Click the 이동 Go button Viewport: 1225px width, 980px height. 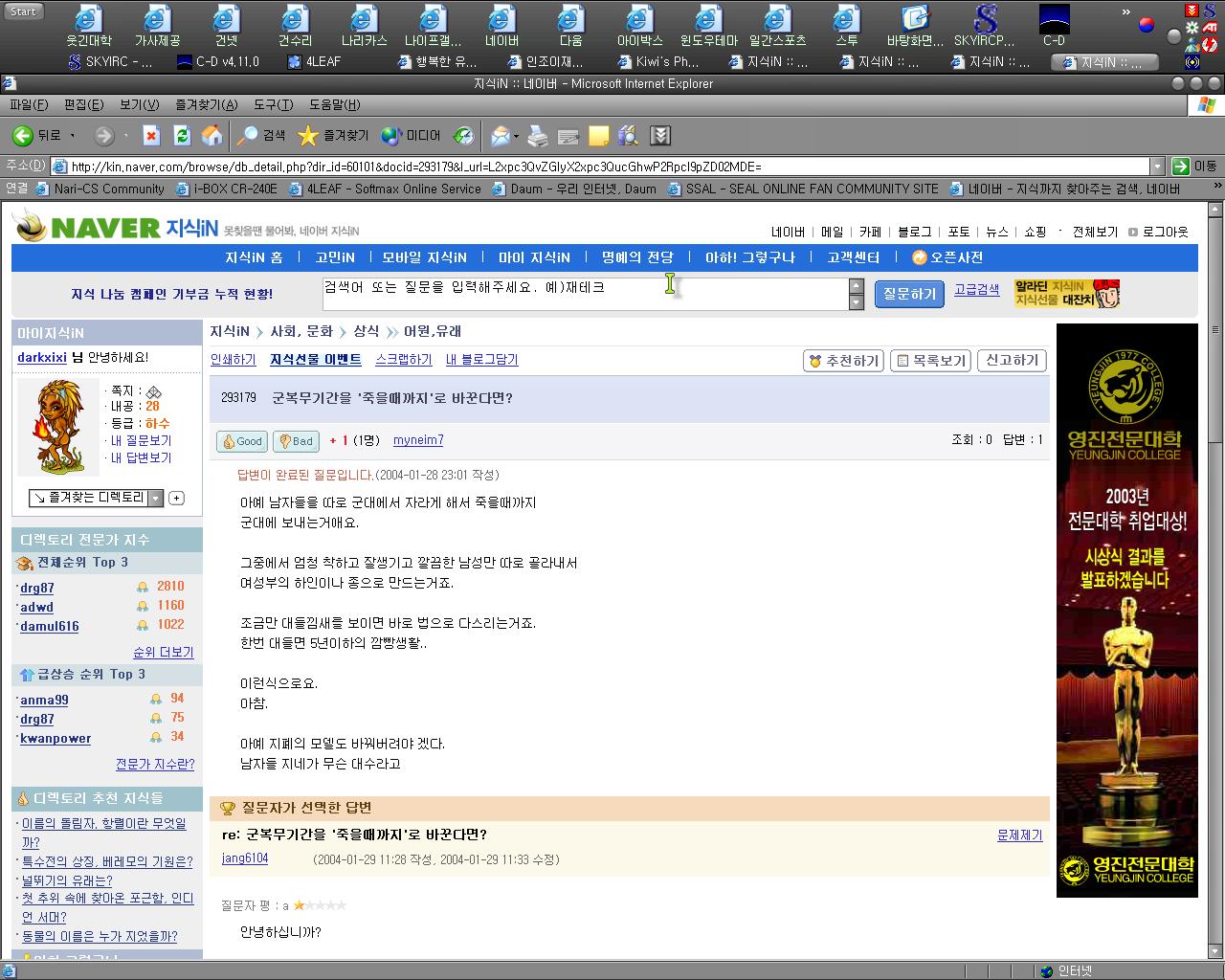click(1195, 167)
